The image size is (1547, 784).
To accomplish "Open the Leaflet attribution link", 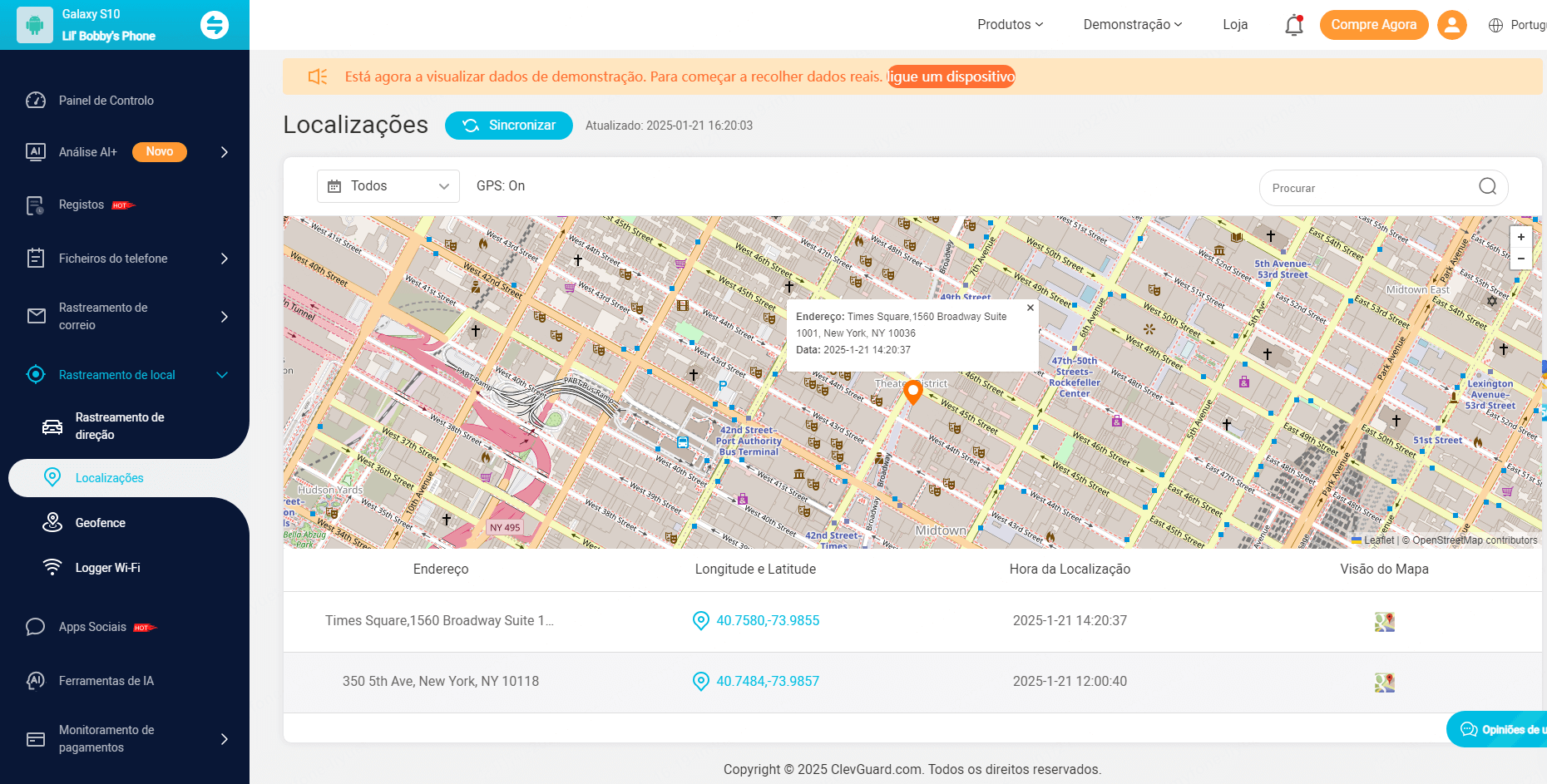I will coord(1372,540).
